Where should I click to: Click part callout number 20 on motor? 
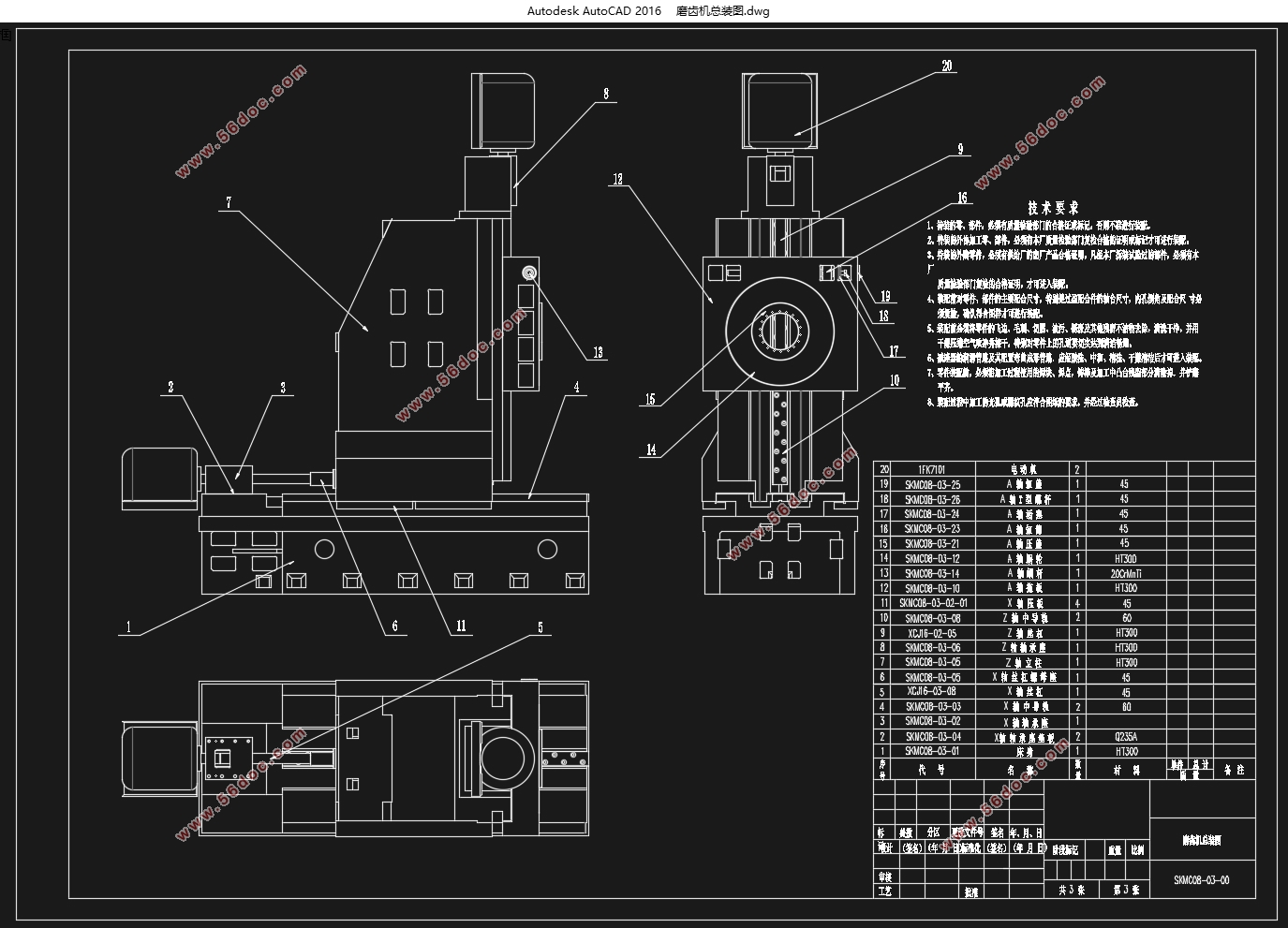coord(947,66)
